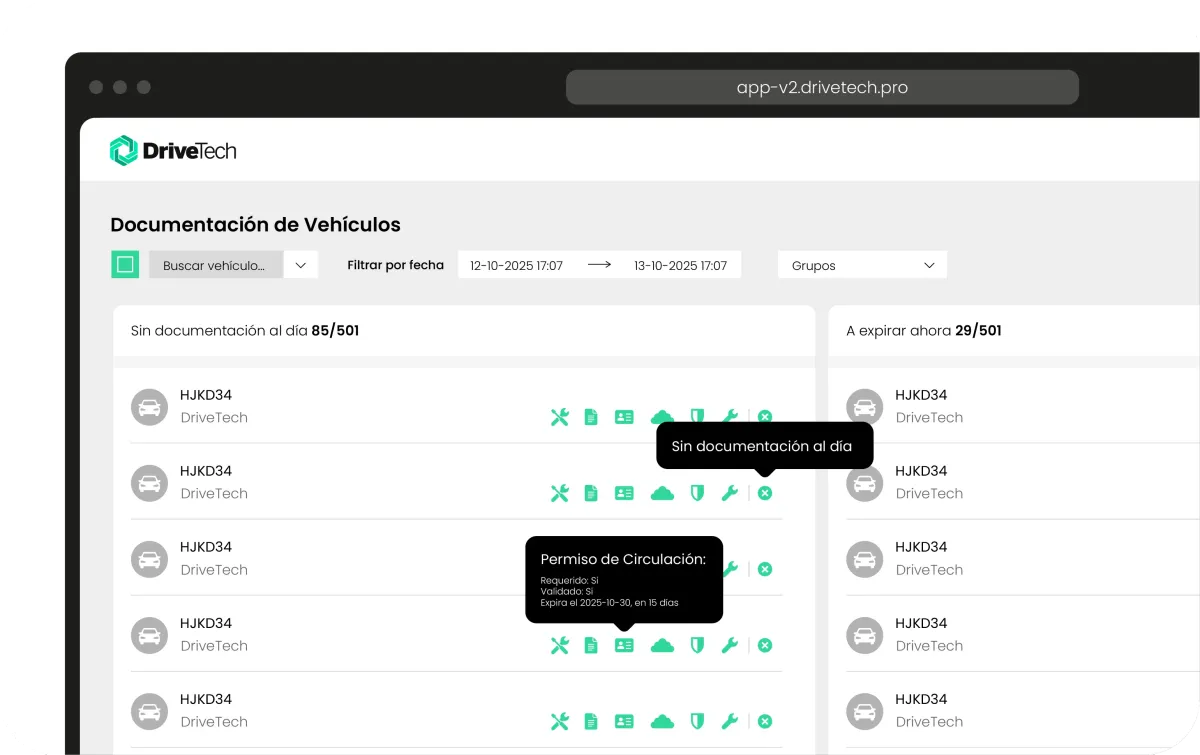Click car avatar of fifth row, Sin documentación list
The image size is (1200, 755).
[149, 711]
